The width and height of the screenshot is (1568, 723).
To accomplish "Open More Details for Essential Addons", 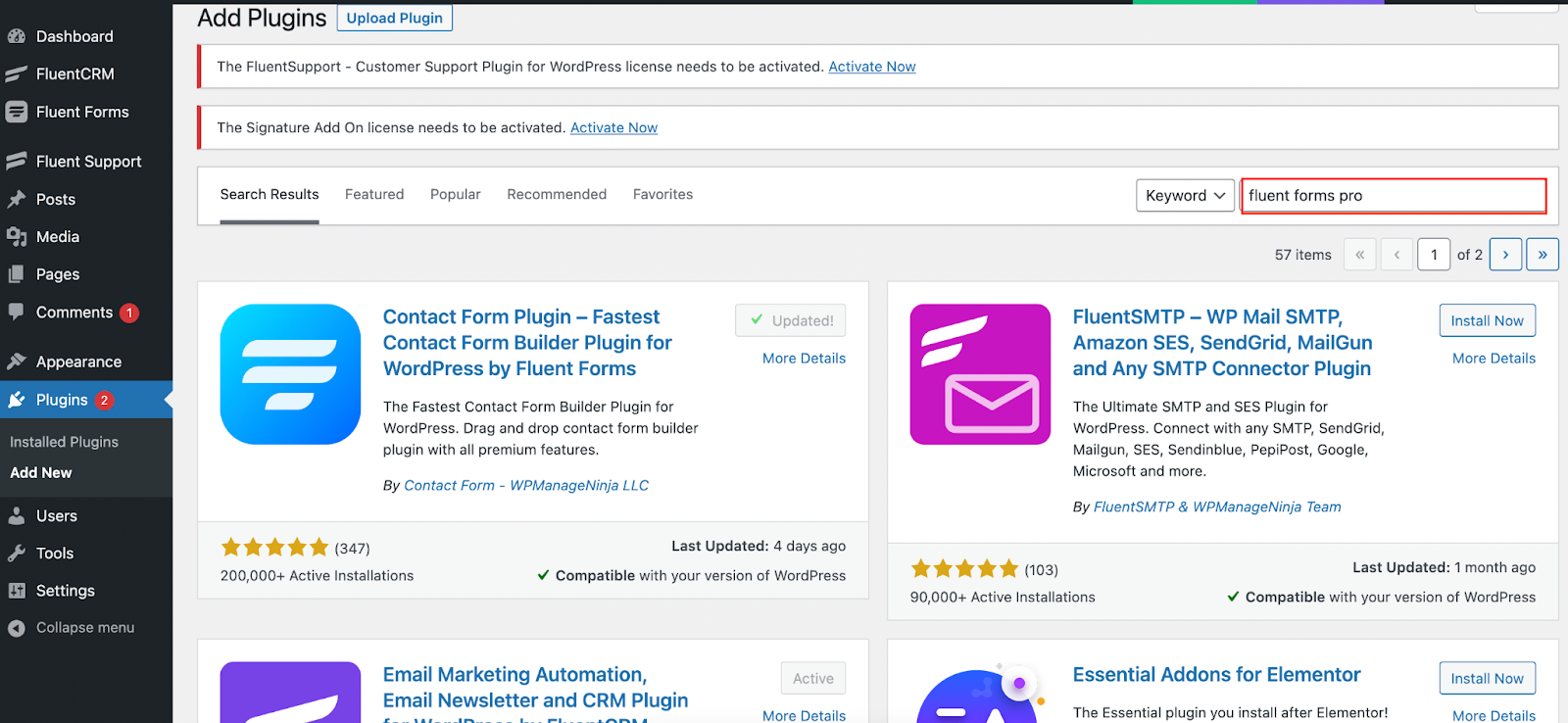I will click(x=1494, y=715).
